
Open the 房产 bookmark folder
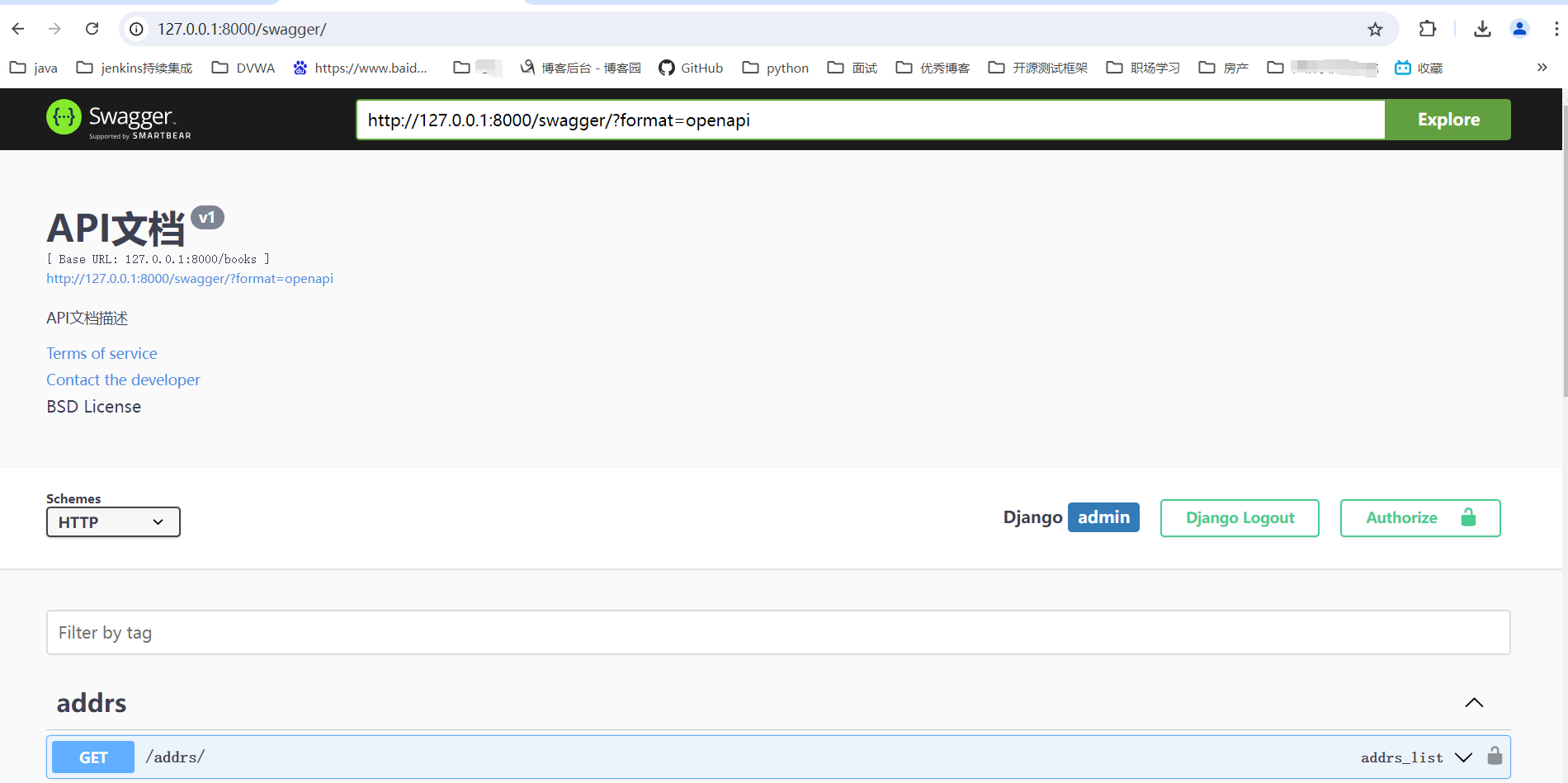pos(1224,68)
